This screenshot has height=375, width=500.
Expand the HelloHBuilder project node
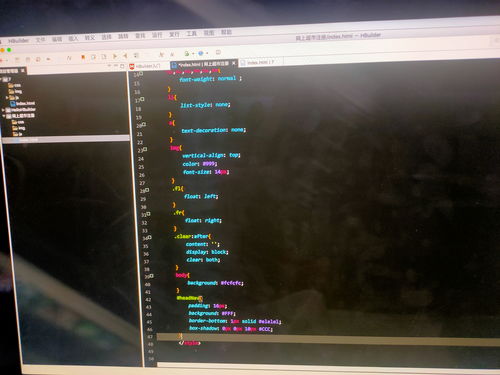click(x=3, y=110)
